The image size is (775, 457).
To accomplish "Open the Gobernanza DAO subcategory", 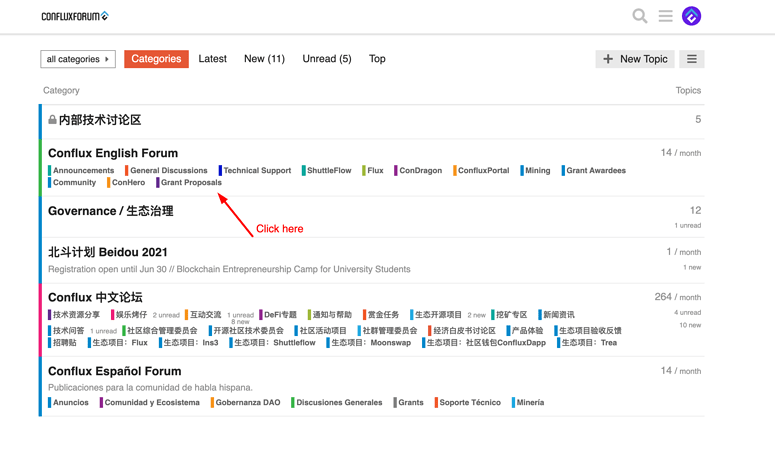I will point(248,402).
